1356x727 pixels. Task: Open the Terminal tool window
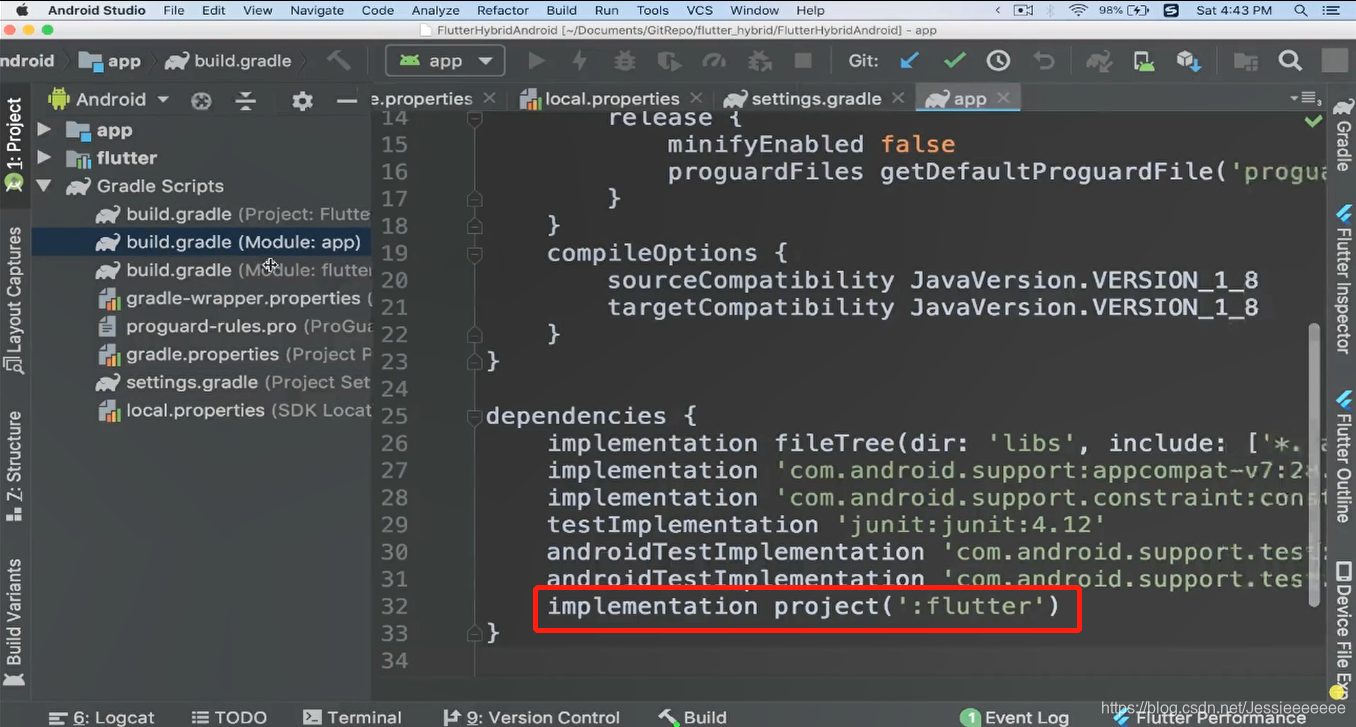(353, 717)
